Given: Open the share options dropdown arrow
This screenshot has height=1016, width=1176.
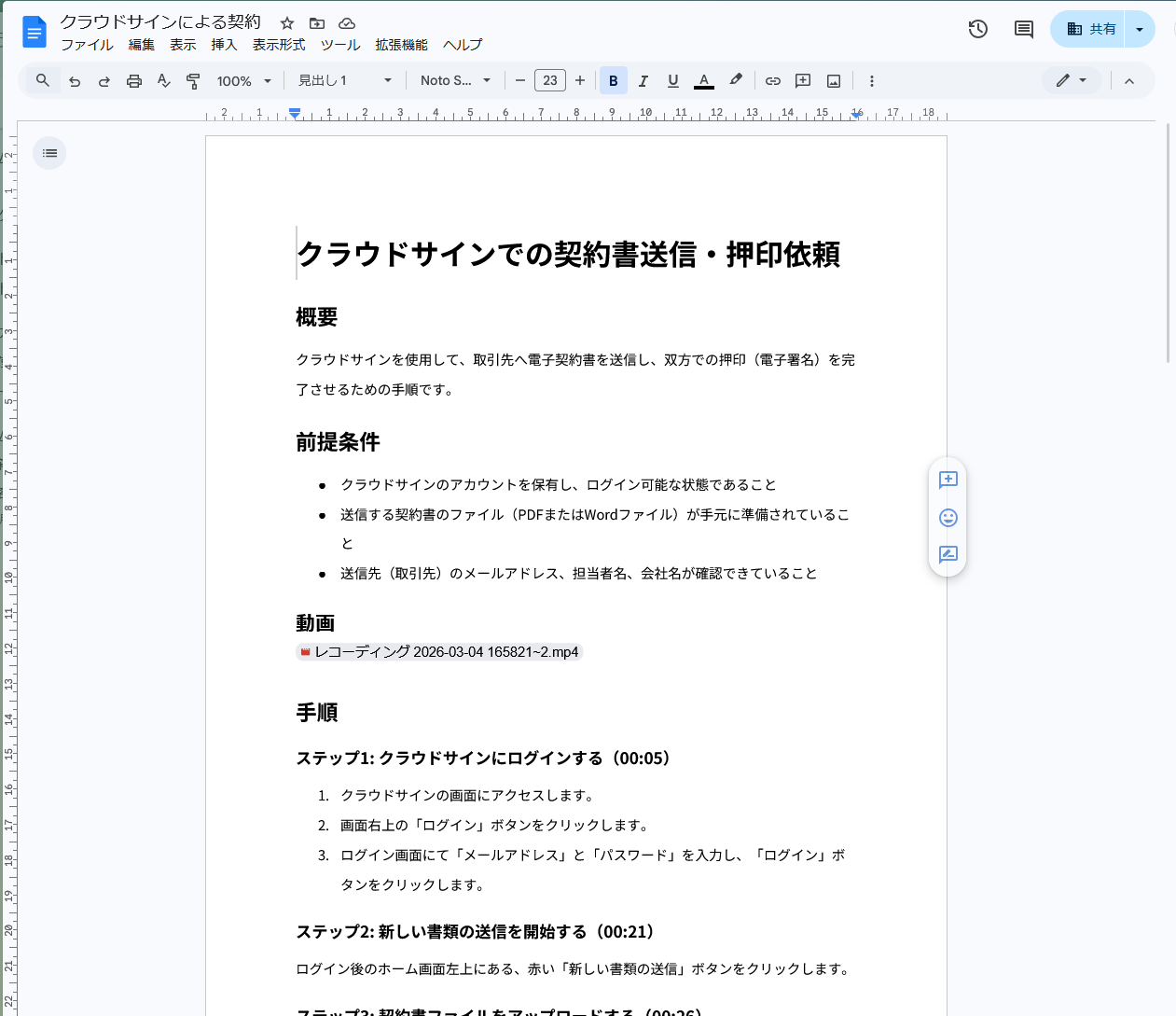Looking at the screenshot, I should click(x=1140, y=29).
